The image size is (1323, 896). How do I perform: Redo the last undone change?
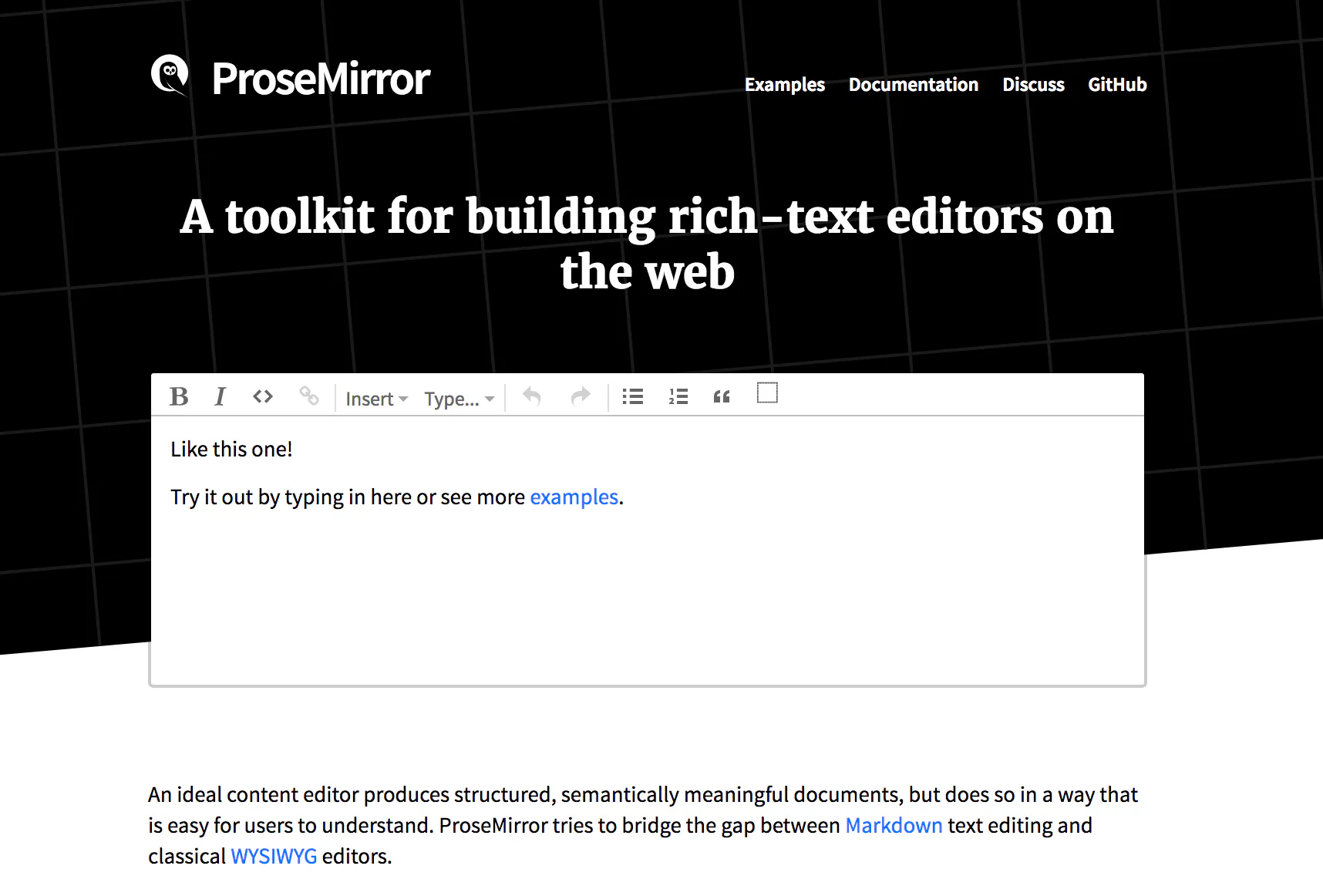[x=580, y=396]
